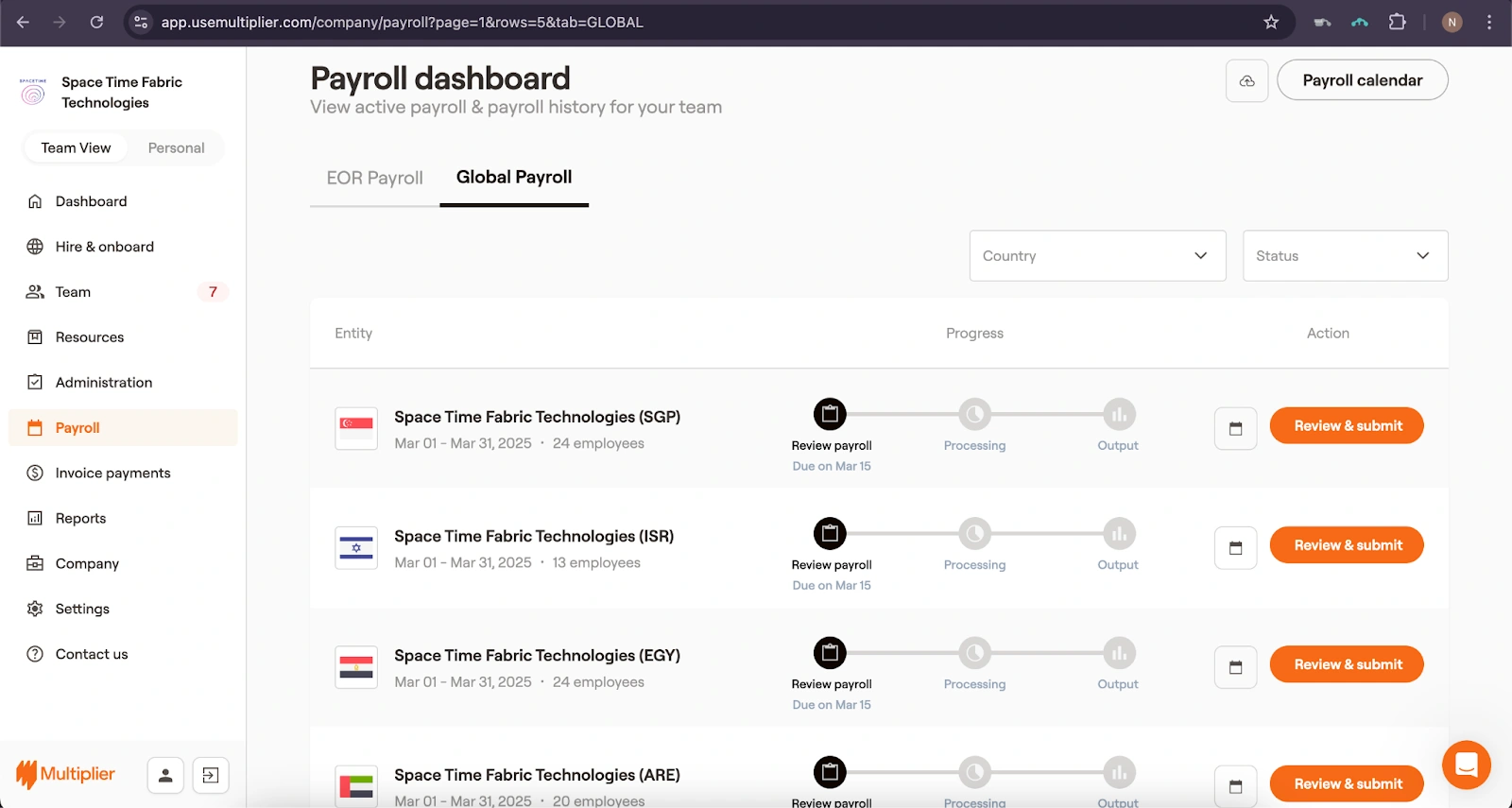This screenshot has width=1512, height=808.
Task: Click Review & submit for EGY entity
Action: coord(1347,664)
